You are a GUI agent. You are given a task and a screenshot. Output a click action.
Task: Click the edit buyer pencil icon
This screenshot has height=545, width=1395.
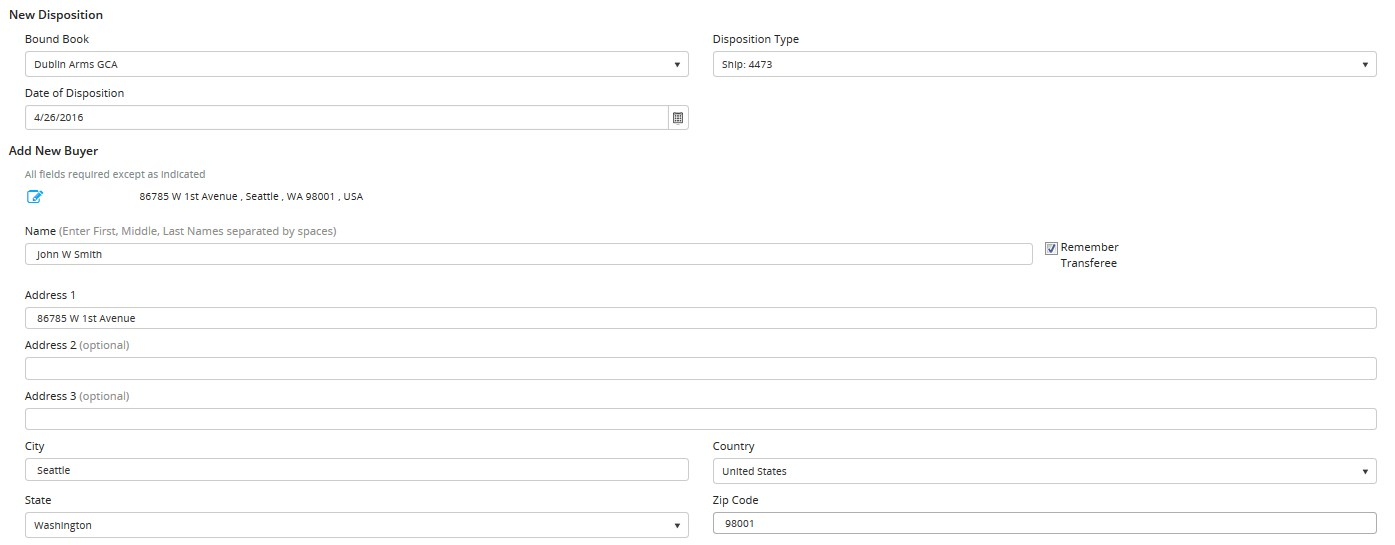[x=36, y=197]
